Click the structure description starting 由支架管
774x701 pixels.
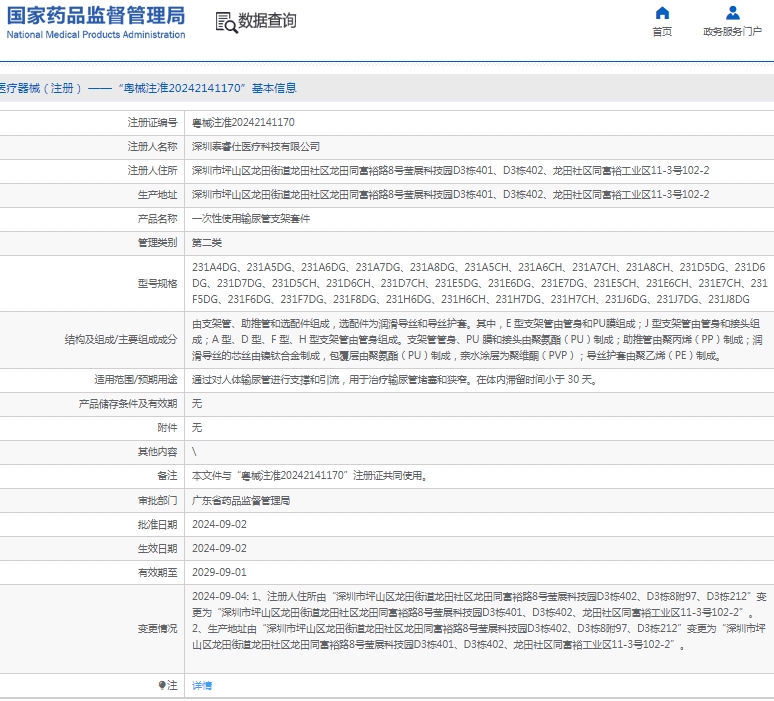(x=477, y=340)
